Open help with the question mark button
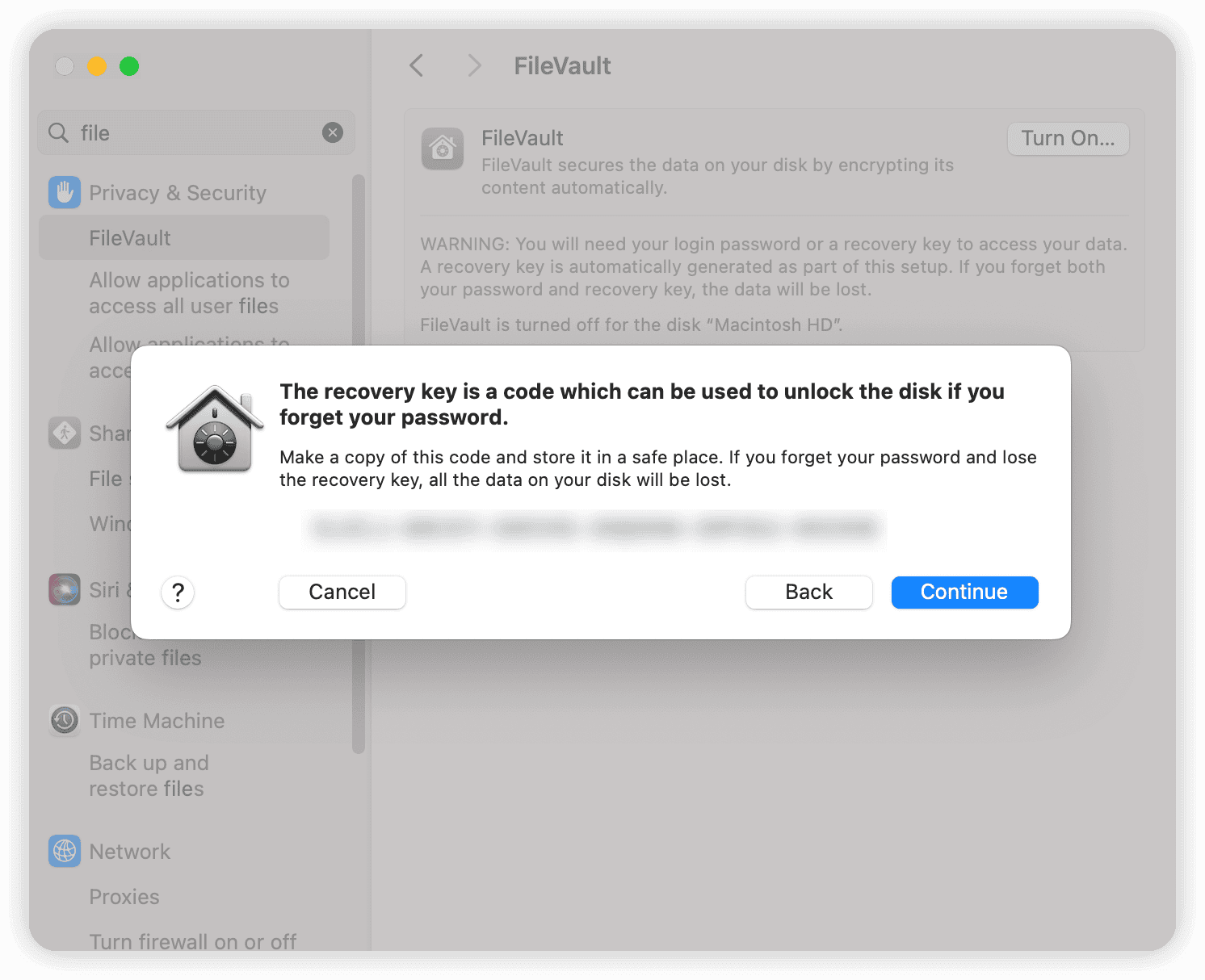Screen dimensions: 1205x980 [178, 593]
